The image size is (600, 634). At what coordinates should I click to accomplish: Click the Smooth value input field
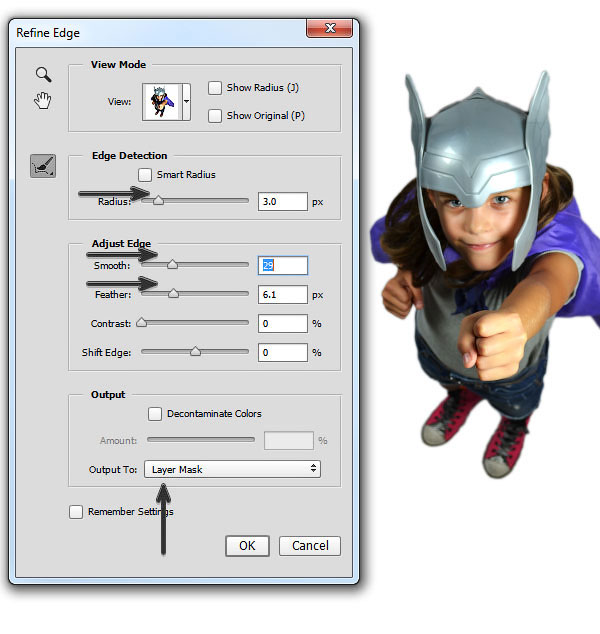283,266
